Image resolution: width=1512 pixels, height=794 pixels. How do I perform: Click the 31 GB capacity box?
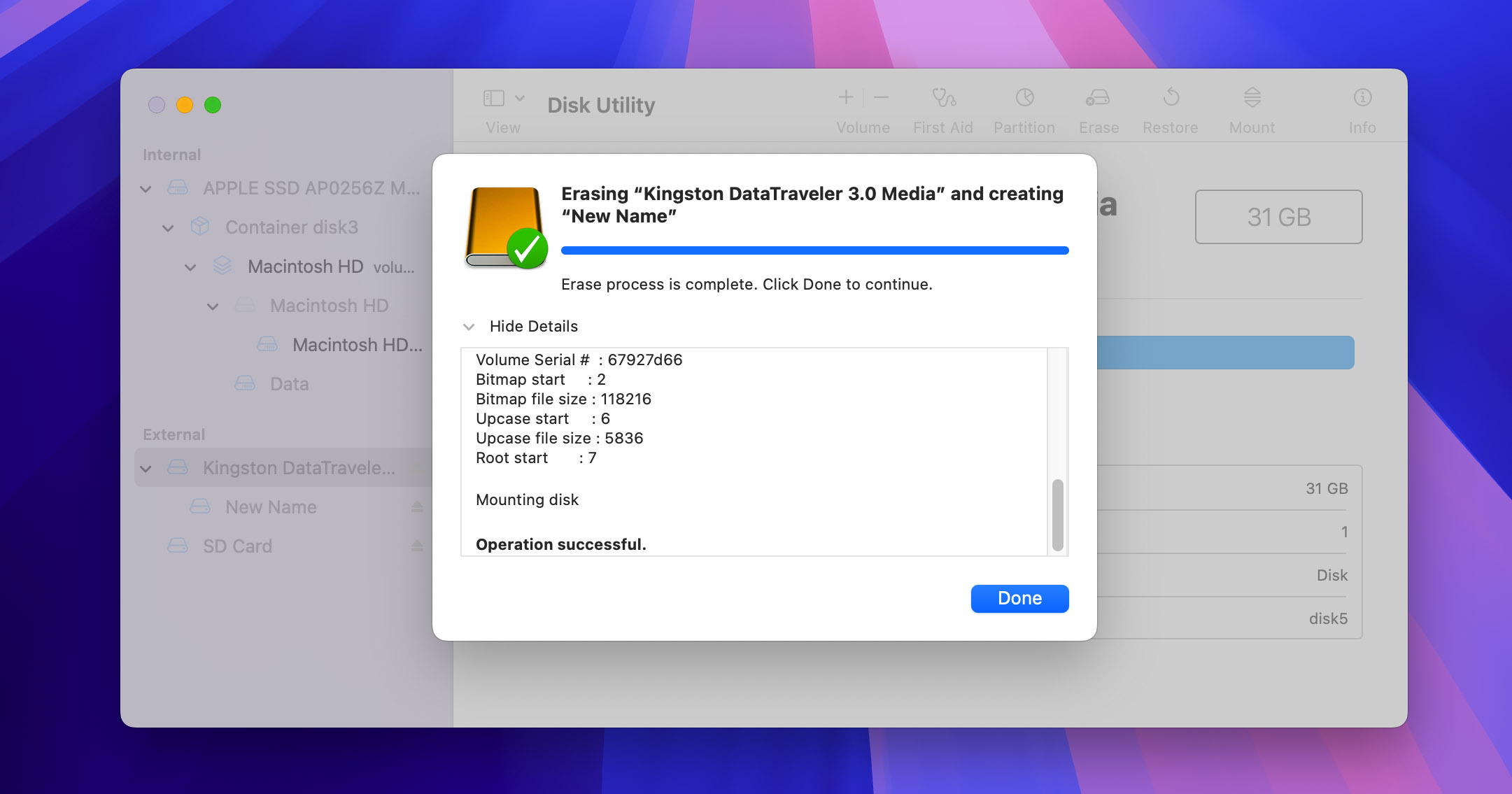coord(1278,217)
